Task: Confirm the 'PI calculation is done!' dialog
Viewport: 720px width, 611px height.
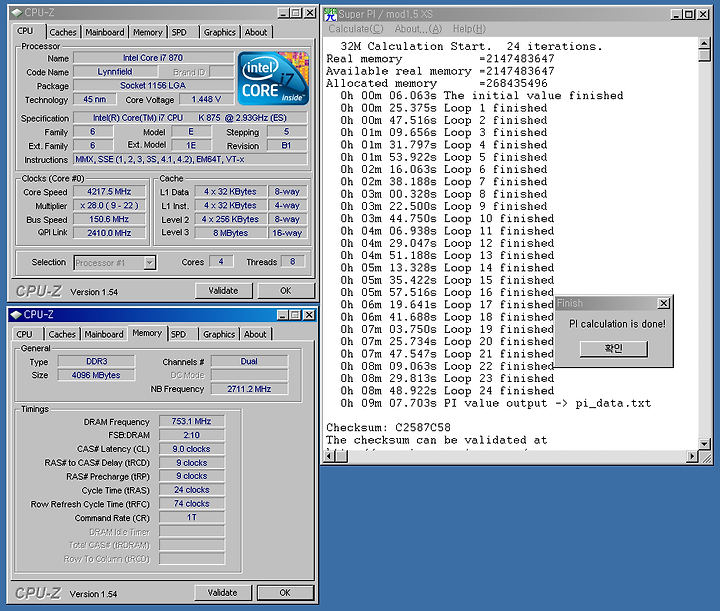Action: (613, 348)
